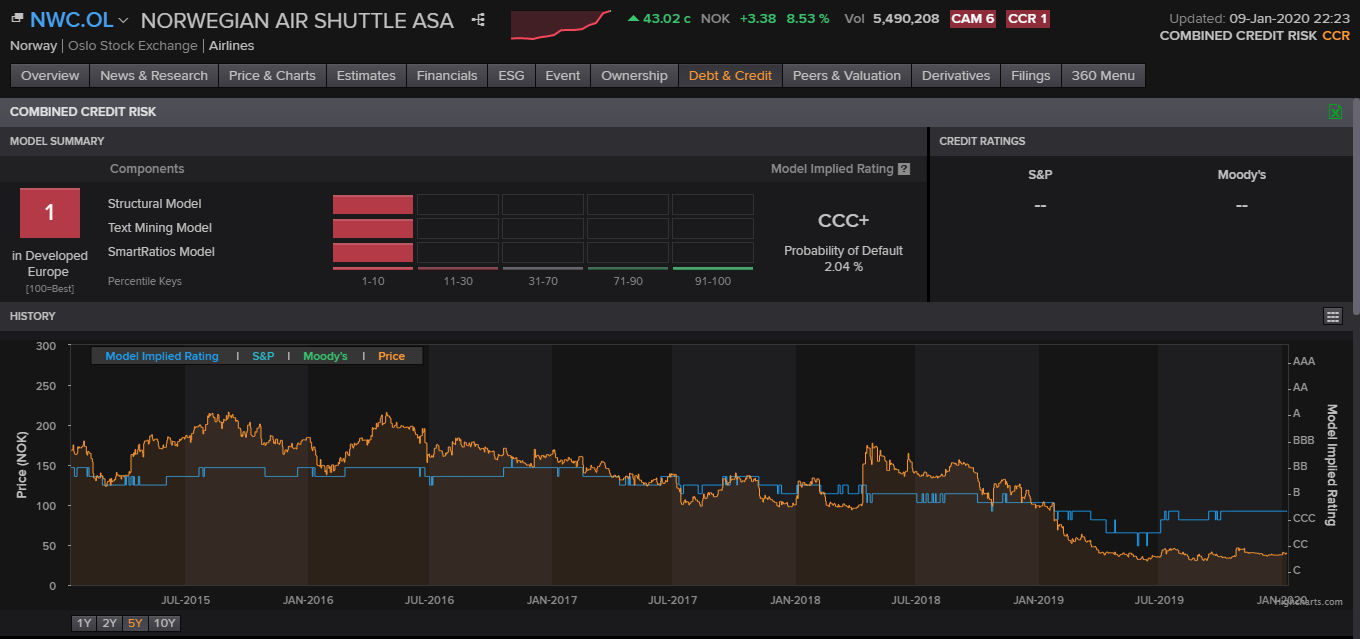
Task: Click the 8.53 % change value
Action: point(808,19)
